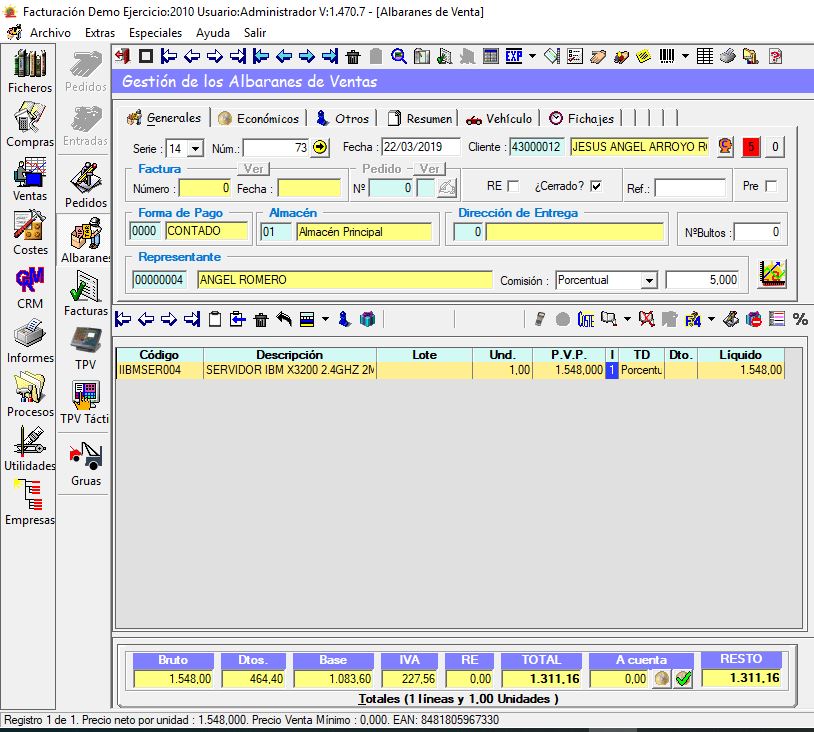
Task: Click the statistics chart icon beside Comisión
Action: pos(772,274)
